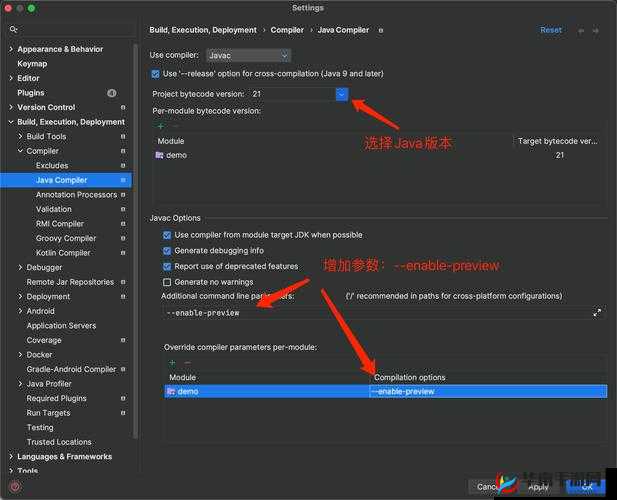Click the add (+) icon under Per-module bytecode version
This screenshot has width=617, height=500.
[x=161, y=126]
